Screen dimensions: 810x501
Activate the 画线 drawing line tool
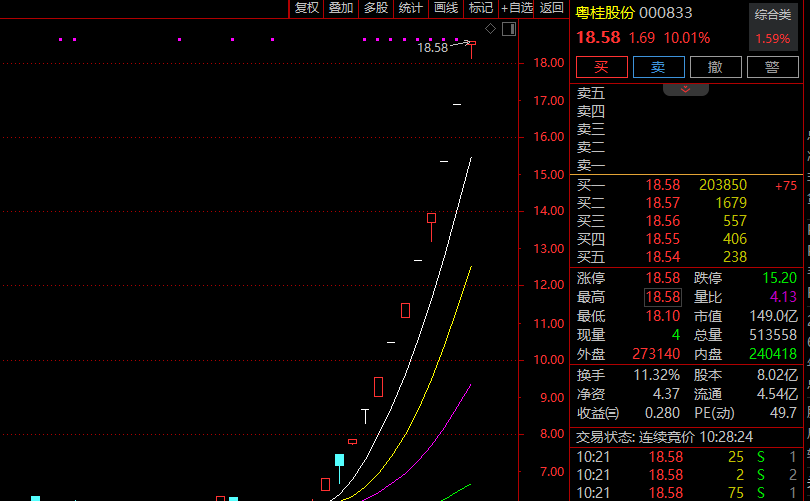click(446, 8)
